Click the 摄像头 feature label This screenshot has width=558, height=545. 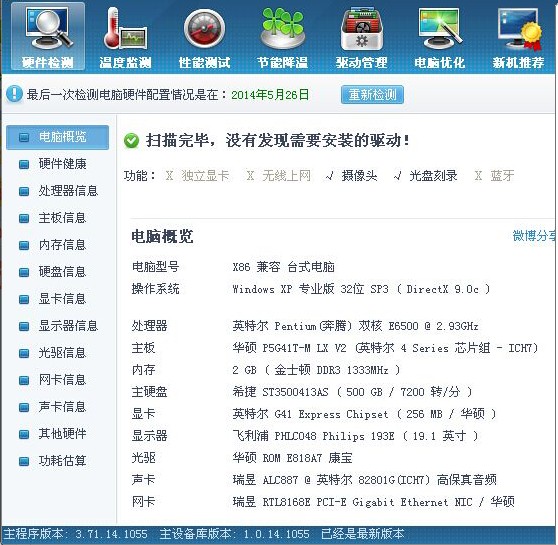(359, 175)
